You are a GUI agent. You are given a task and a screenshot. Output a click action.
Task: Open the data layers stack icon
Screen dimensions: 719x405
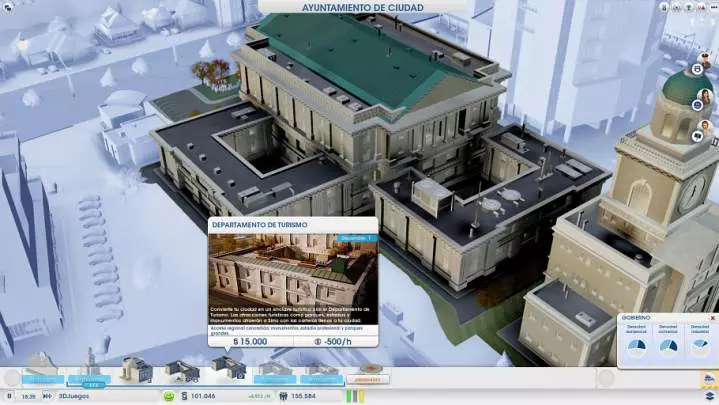(x=709, y=396)
